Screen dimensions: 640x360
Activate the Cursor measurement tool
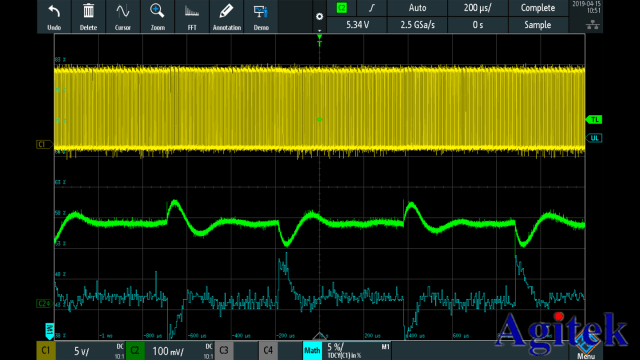pyautogui.click(x=122, y=16)
